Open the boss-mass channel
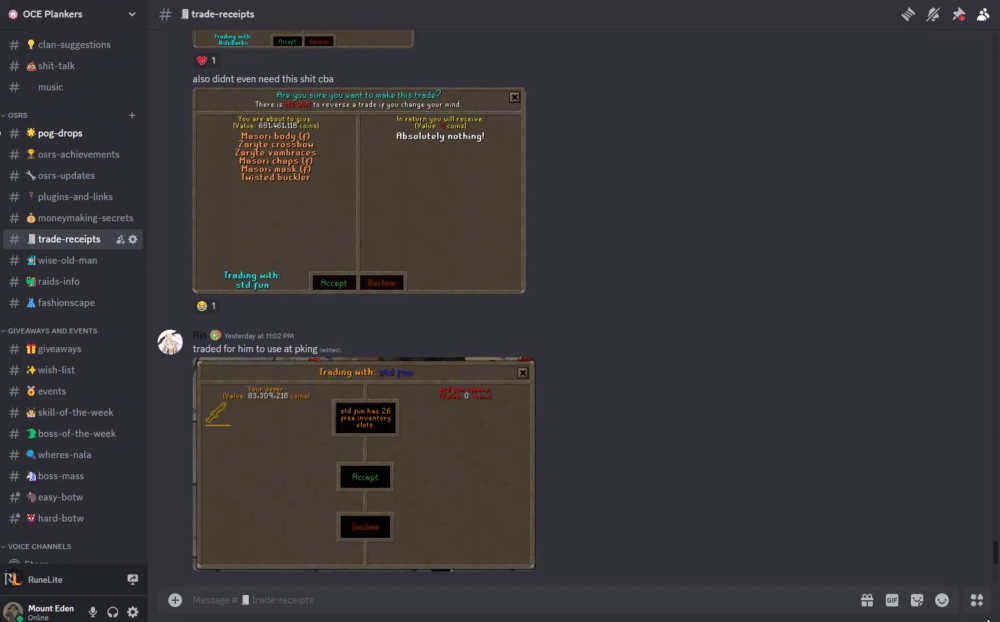Screen dimensions: 1000x622 pyautogui.click(x=73, y=476)
